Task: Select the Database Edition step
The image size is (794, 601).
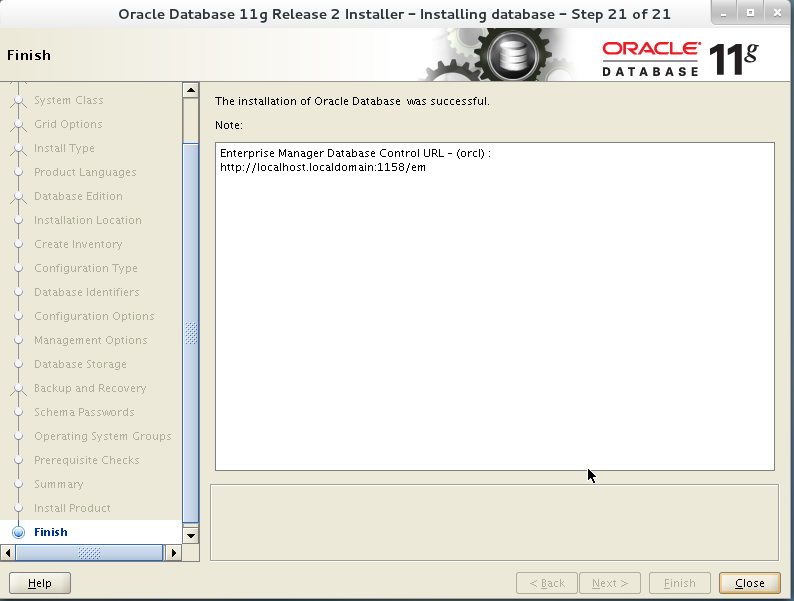Action: click(x=78, y=196)
